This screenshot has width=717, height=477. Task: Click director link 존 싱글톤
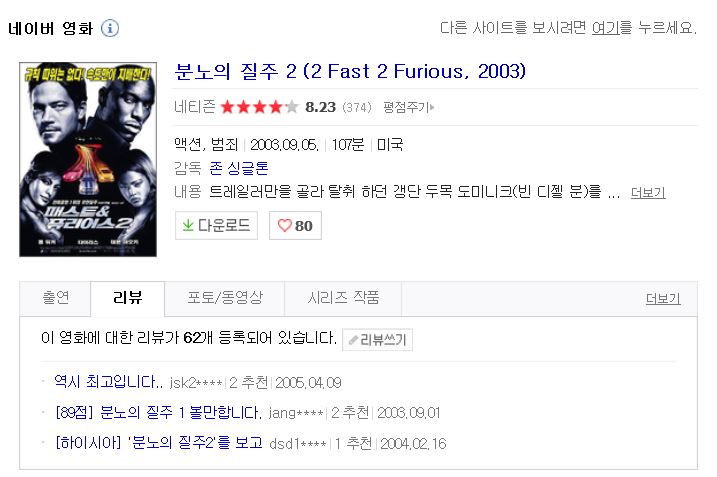(x=239, y=168)
